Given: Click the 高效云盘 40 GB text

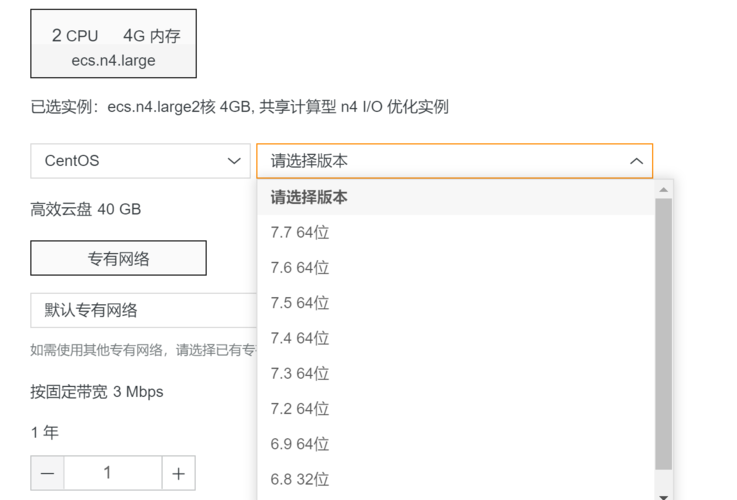Looking at the screenshot, I should (86, 209).
